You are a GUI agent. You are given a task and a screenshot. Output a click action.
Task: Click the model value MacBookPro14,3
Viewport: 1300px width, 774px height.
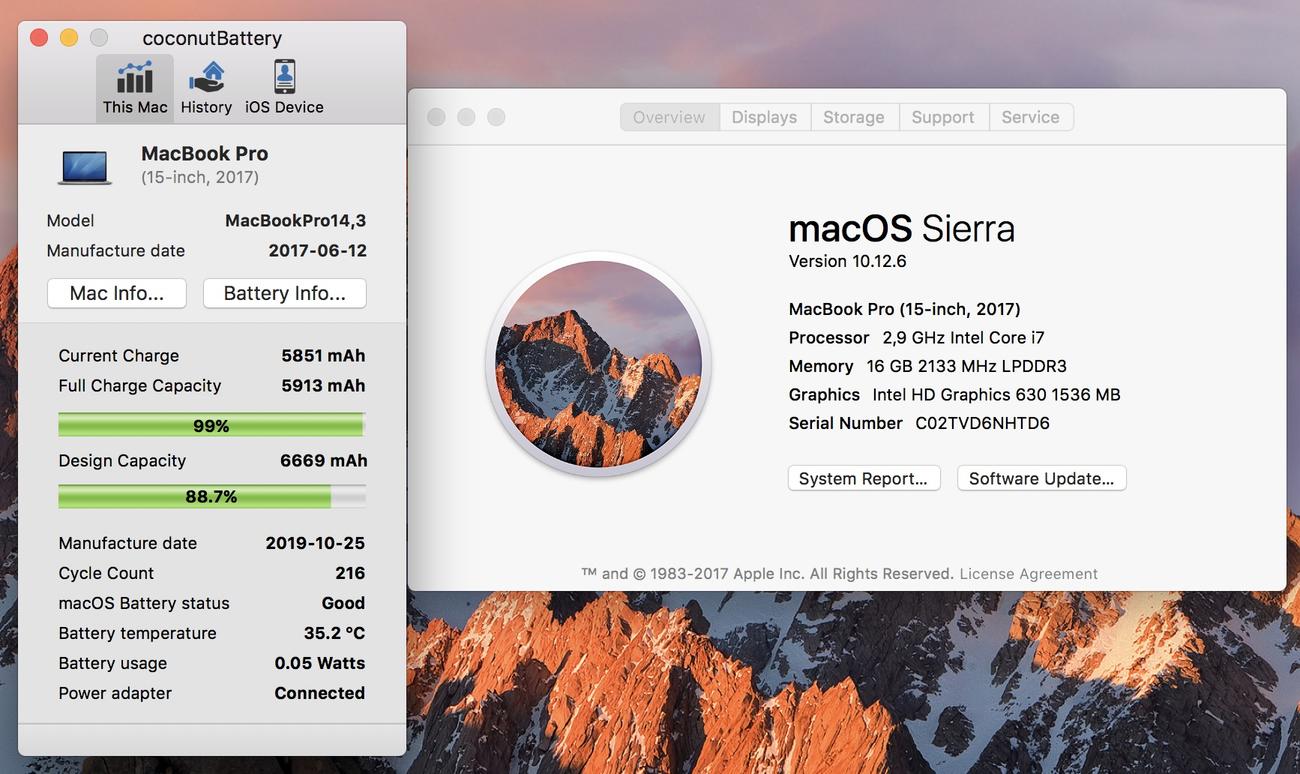[x=296, y=221]
